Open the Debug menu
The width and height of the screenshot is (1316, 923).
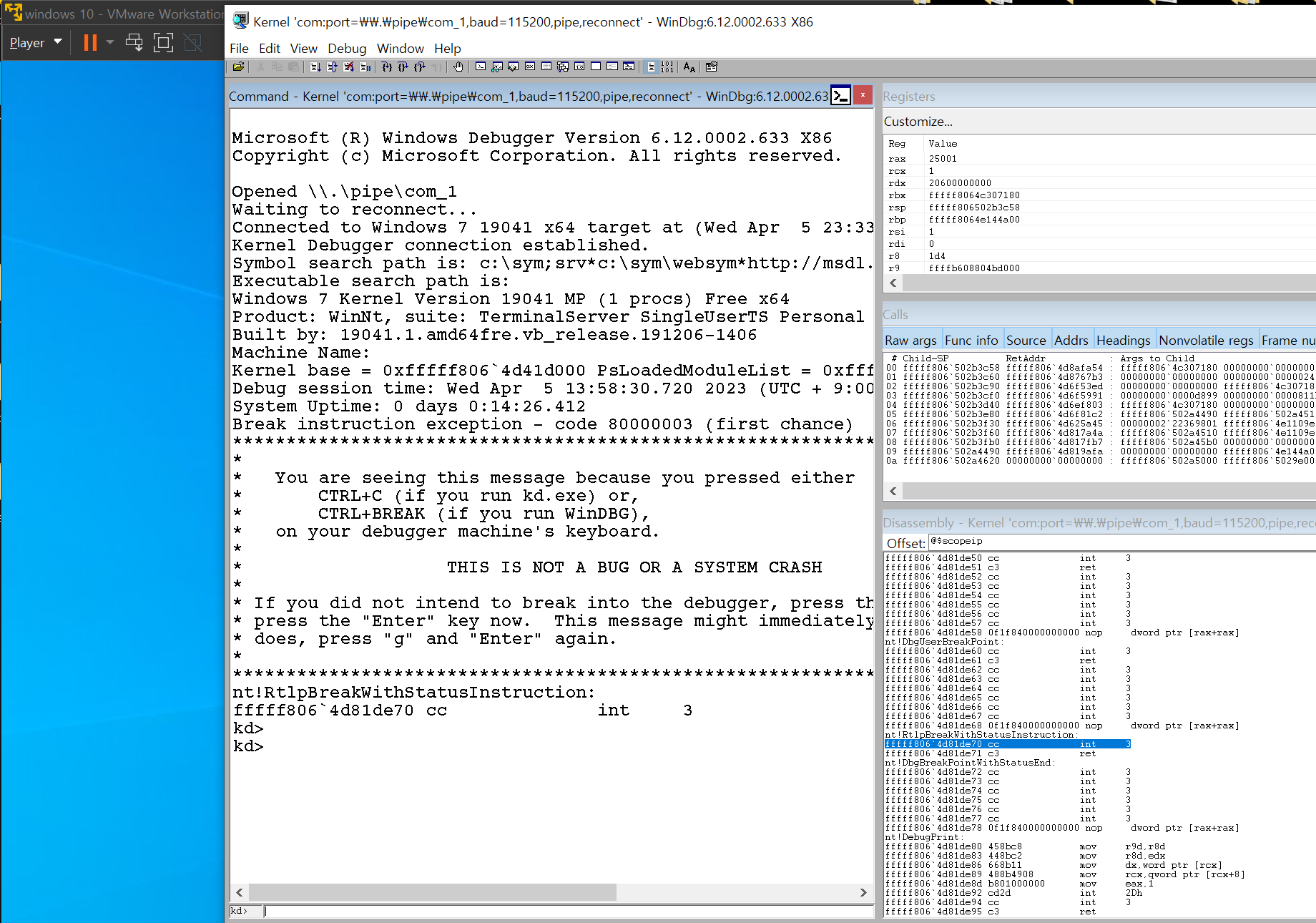coord(347,48)
